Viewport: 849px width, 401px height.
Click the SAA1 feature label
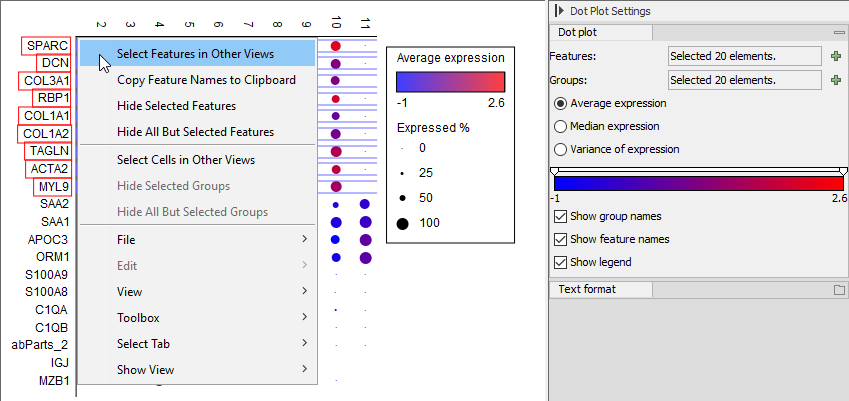54,221
